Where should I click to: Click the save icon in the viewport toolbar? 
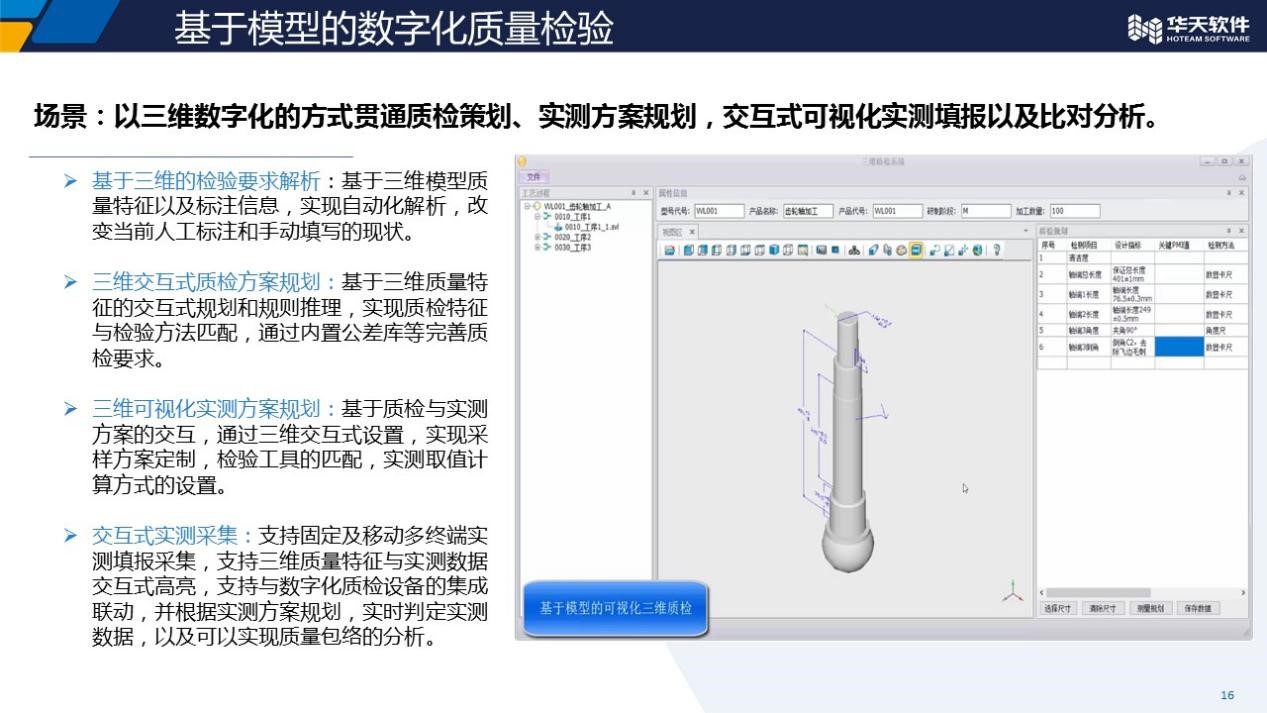(x=670, y=250)
